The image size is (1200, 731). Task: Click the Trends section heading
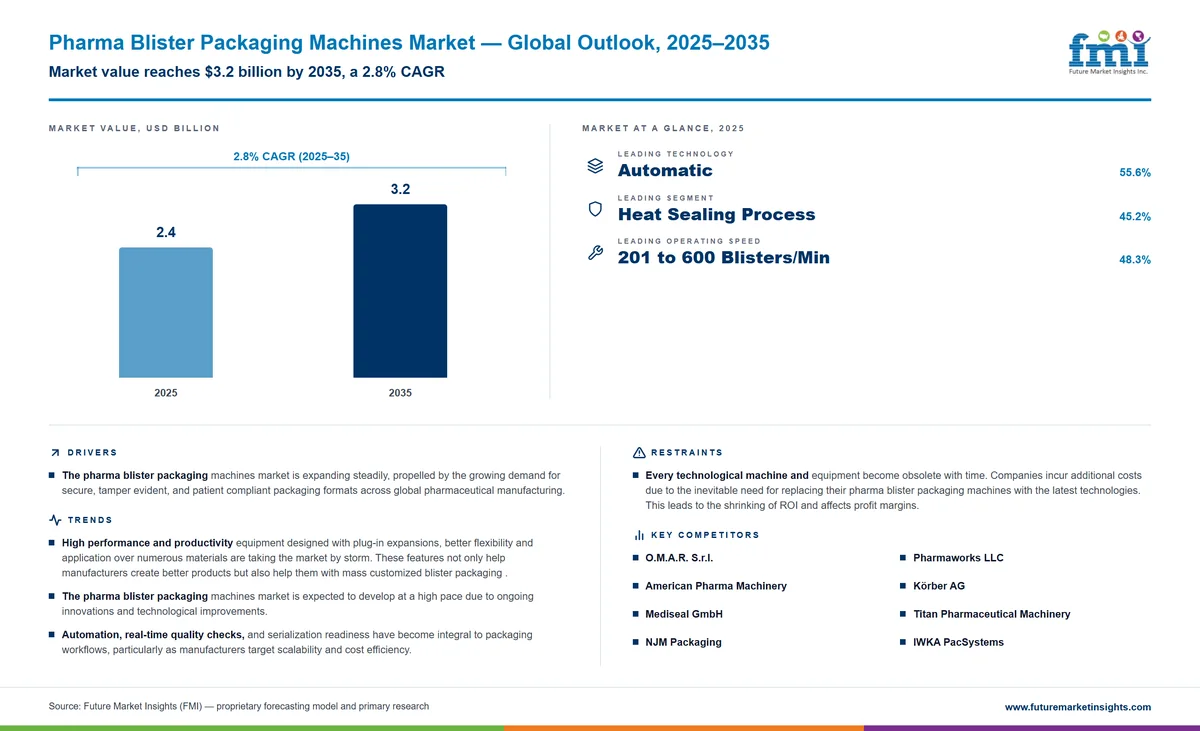pyautogui.click(x=90, y=520)
